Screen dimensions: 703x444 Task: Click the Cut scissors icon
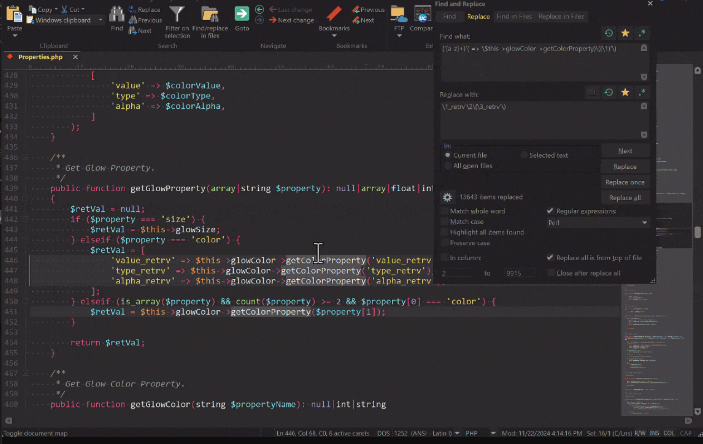[x=65, y=9]
